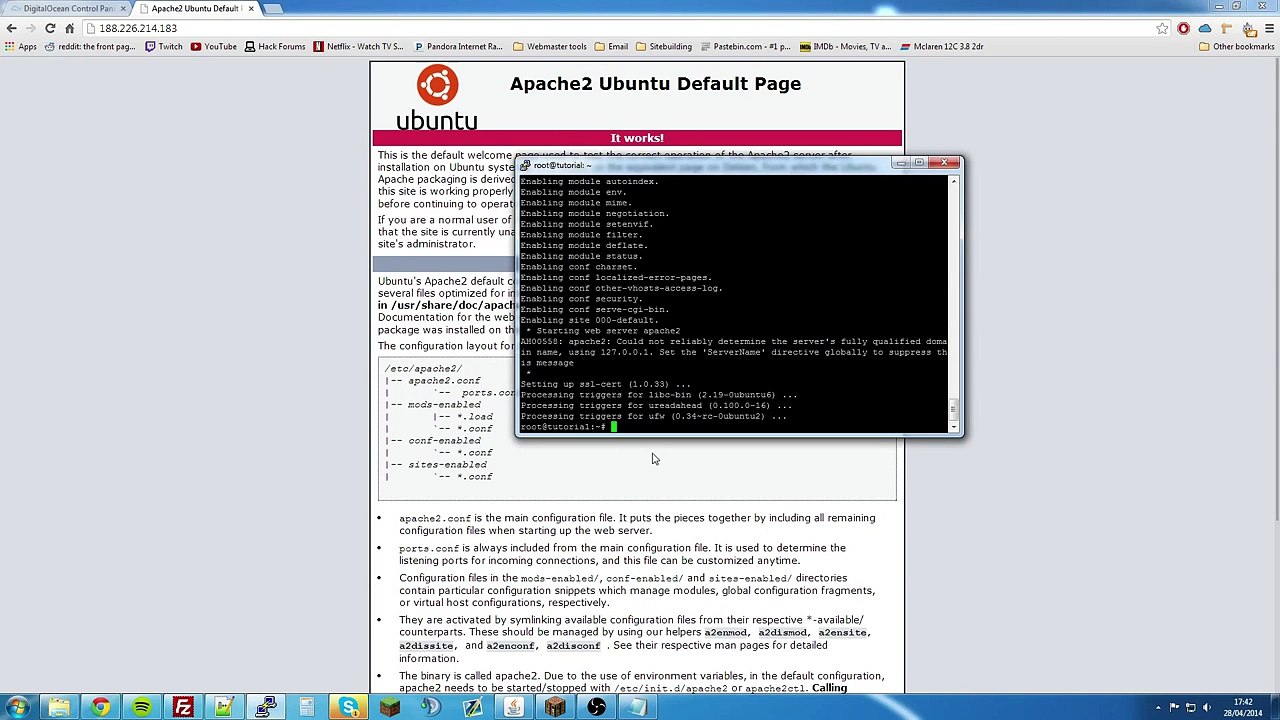1280x720 pixels.
Task: Bookmark this page with the star icon
Action: point(1162,28)
